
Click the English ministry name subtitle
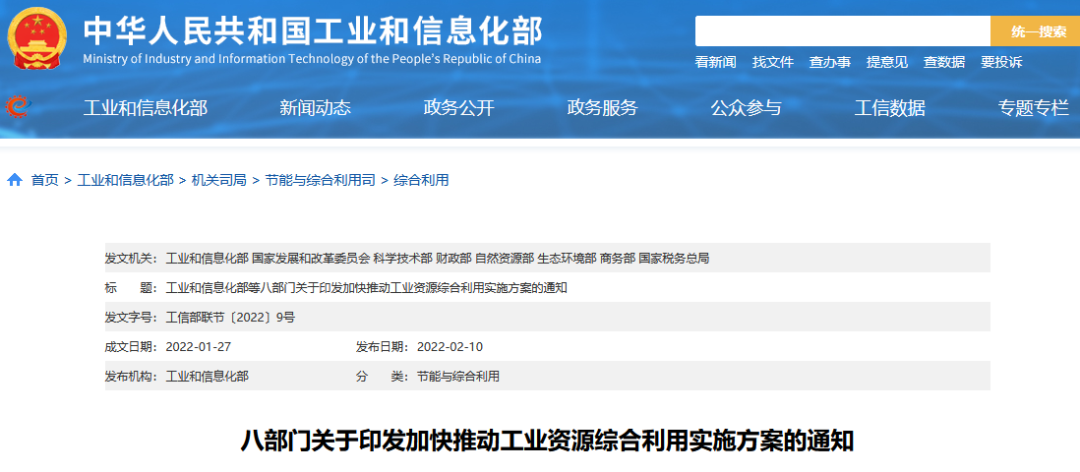point(312,59)
